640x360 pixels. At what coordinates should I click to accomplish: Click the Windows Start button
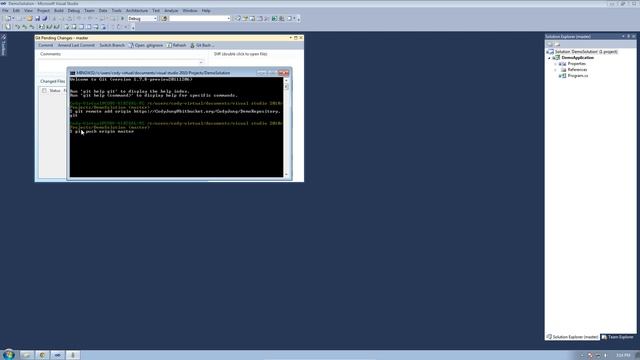coord(9,354)
